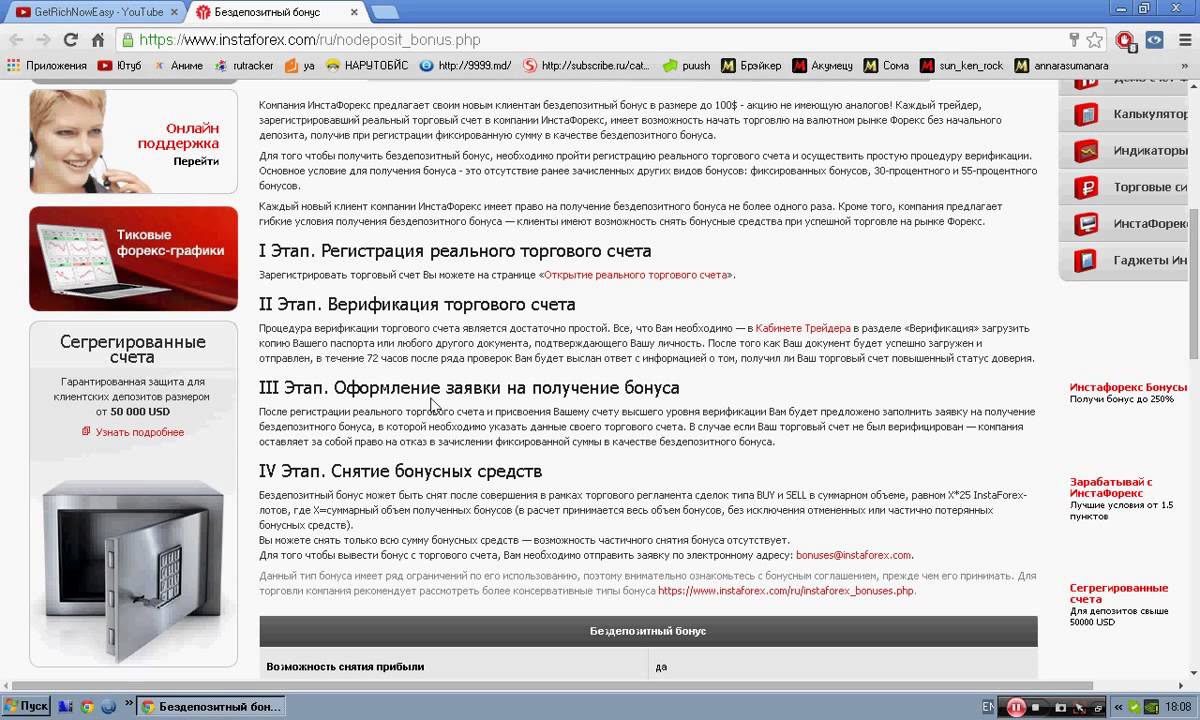Open the Ютуб bookmark
Image resolution: width=1200 pixels, height=720 pixels.
coord(120,65)
